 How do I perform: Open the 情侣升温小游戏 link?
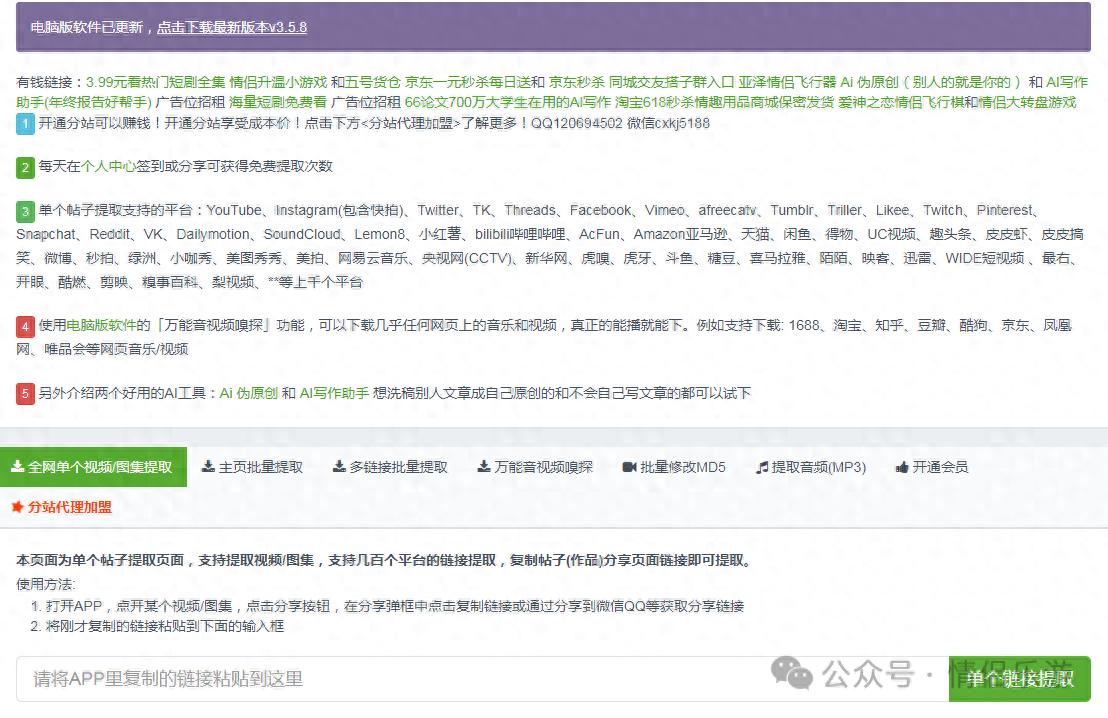tap(278, 82)
